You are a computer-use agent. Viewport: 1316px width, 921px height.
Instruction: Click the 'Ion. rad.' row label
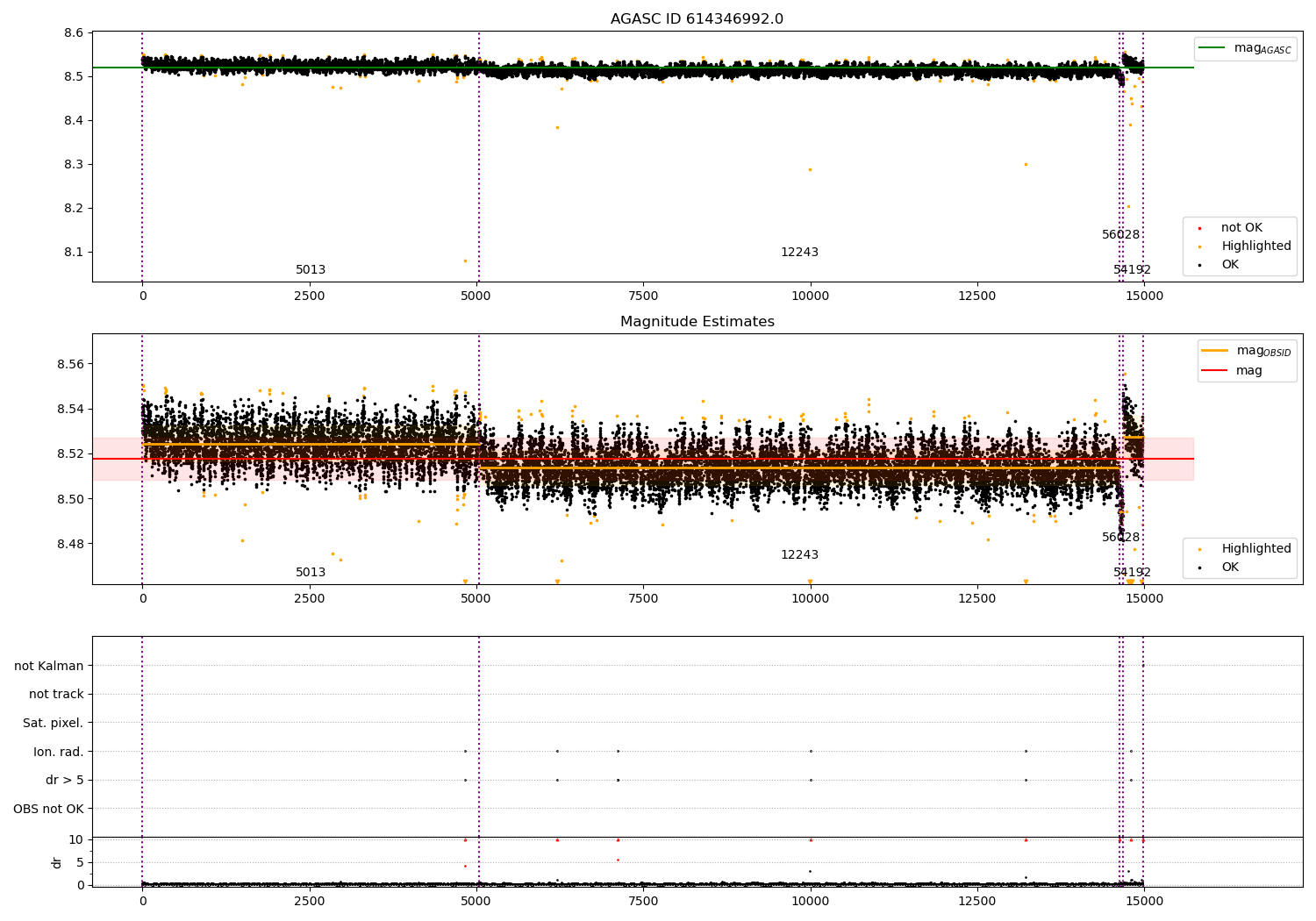pyautogui.click(x=59, y=752)
